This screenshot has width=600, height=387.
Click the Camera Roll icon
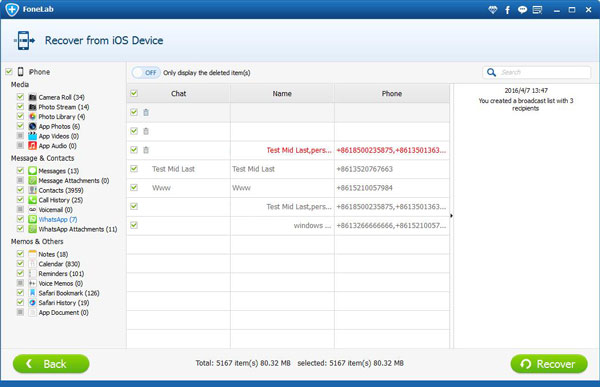(33, 97)
